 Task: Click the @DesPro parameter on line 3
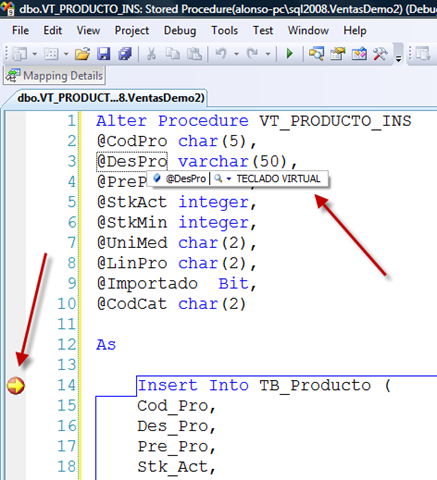click(132, 162)
